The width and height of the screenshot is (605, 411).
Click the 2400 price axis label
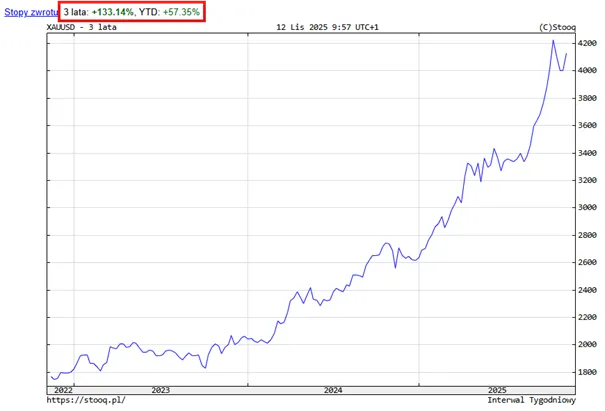point(587,290)
